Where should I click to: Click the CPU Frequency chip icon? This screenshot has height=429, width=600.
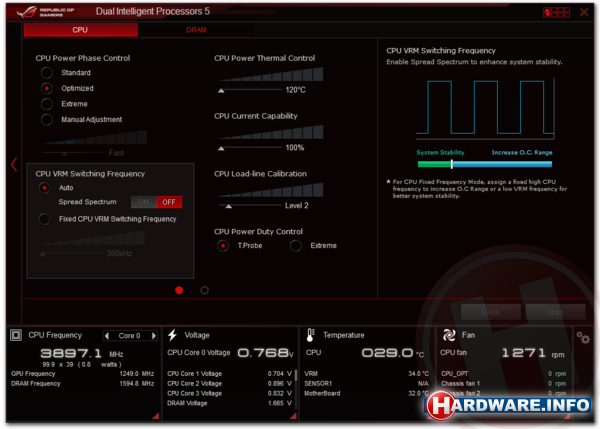point(16,335)
